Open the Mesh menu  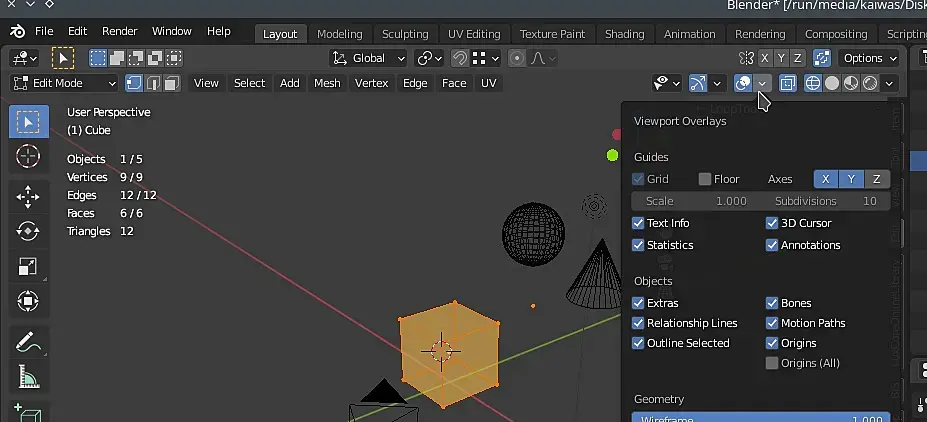[x=327, y=83]
